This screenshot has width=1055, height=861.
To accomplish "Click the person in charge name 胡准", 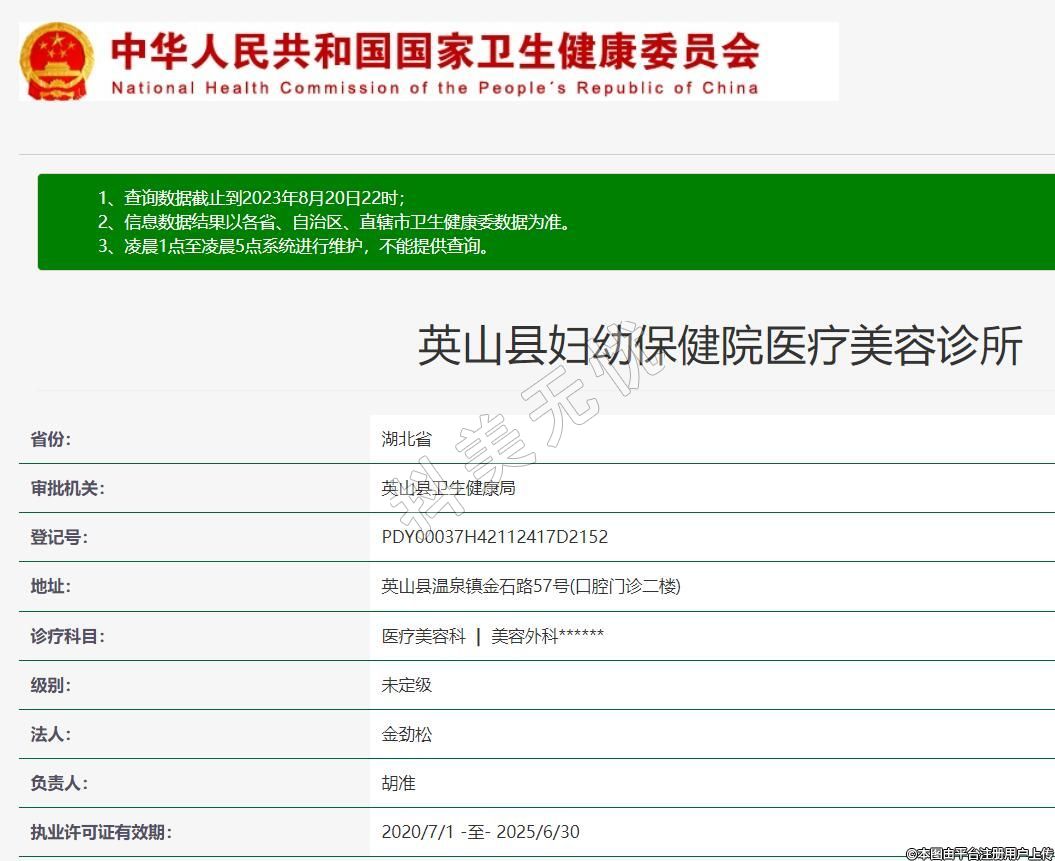I will 398,783.
